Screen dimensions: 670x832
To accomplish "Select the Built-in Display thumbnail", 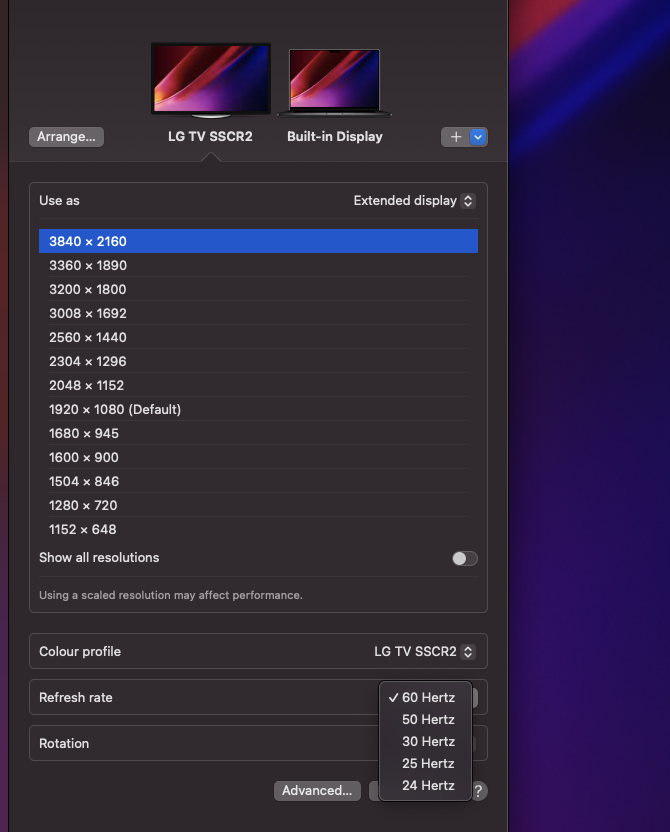I will pyautogui.click(x=334, y=80).
